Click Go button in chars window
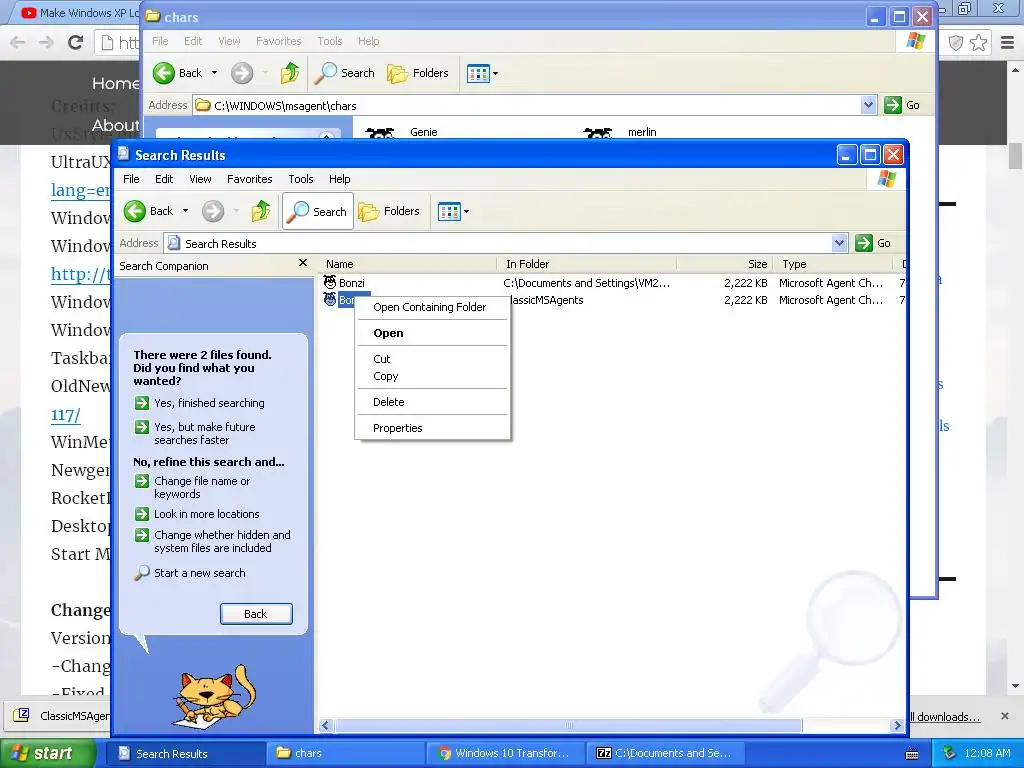This screenshot has height=768, width=1024. point(902,105)
